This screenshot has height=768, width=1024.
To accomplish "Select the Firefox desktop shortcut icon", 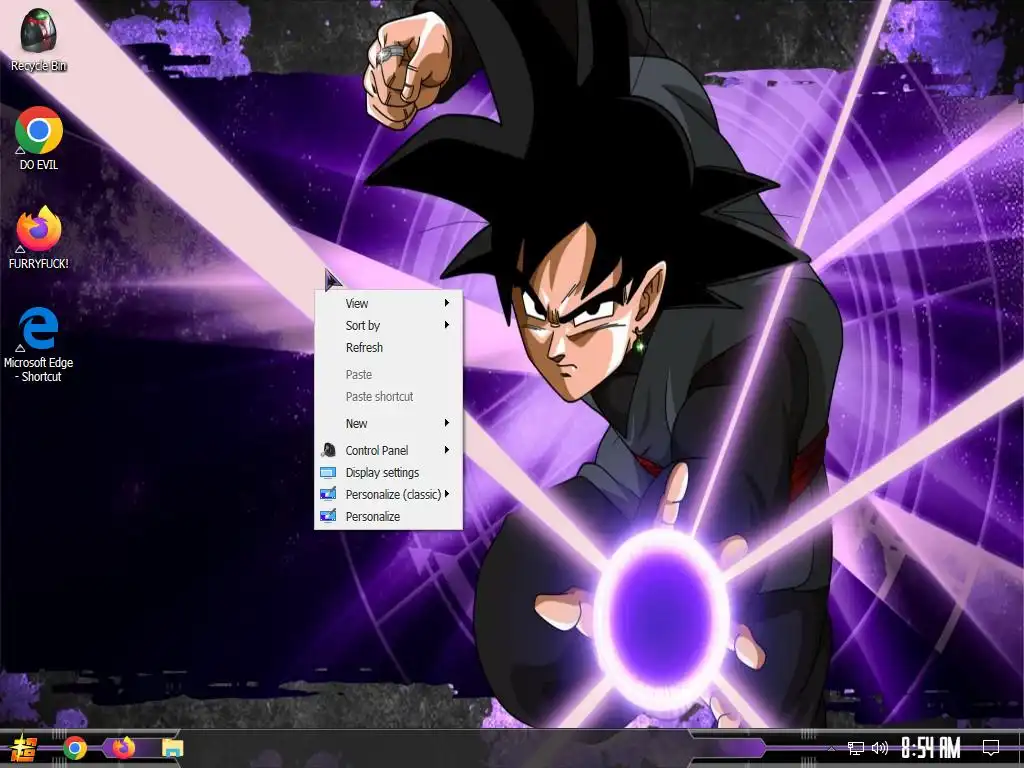I will point(39,229).
